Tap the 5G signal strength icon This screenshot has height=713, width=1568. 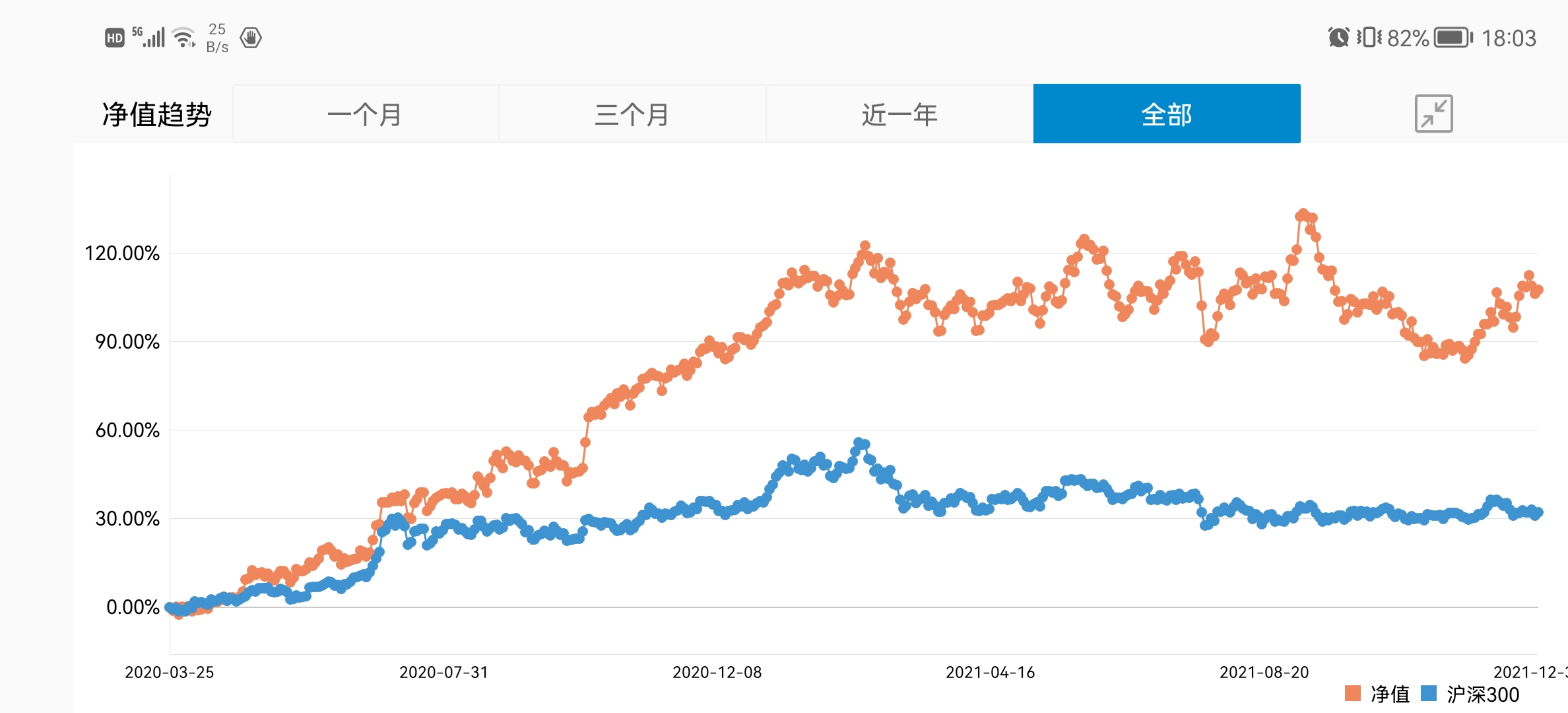149,37
